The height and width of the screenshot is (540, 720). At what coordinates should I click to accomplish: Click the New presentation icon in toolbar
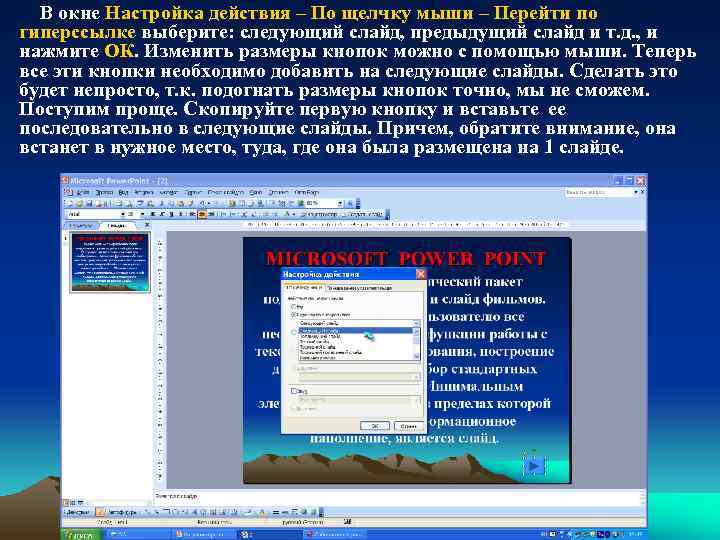(69, 203)
